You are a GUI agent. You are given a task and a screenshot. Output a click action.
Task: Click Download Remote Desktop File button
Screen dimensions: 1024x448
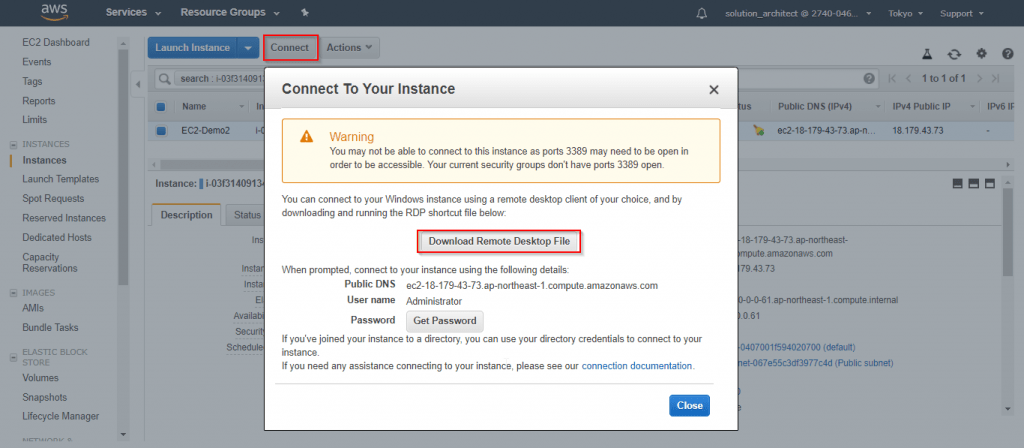click(x=500, y=242)
